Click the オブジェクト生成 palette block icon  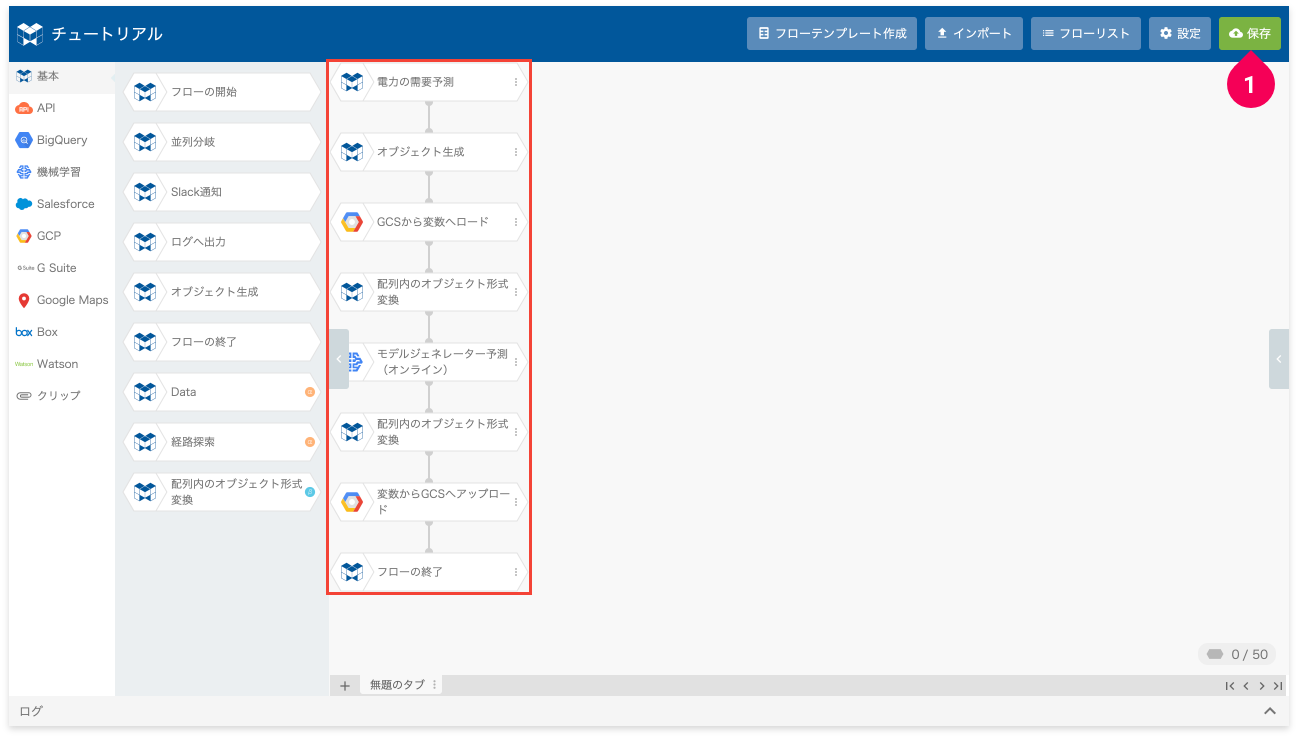pyautogui.click(x=146, y=292)
